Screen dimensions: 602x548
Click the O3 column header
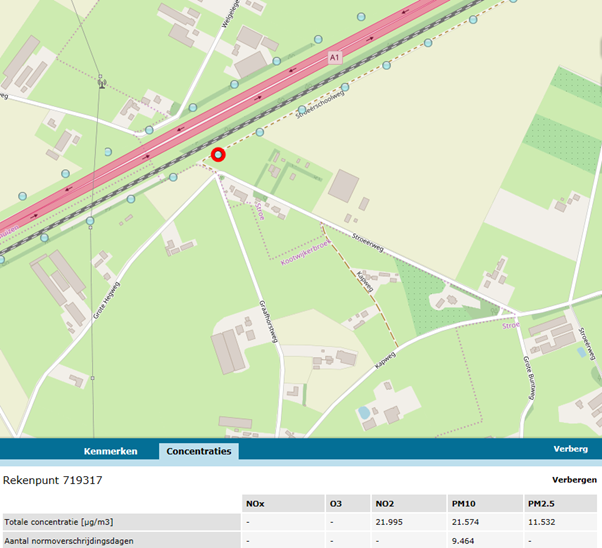point(335,503)
